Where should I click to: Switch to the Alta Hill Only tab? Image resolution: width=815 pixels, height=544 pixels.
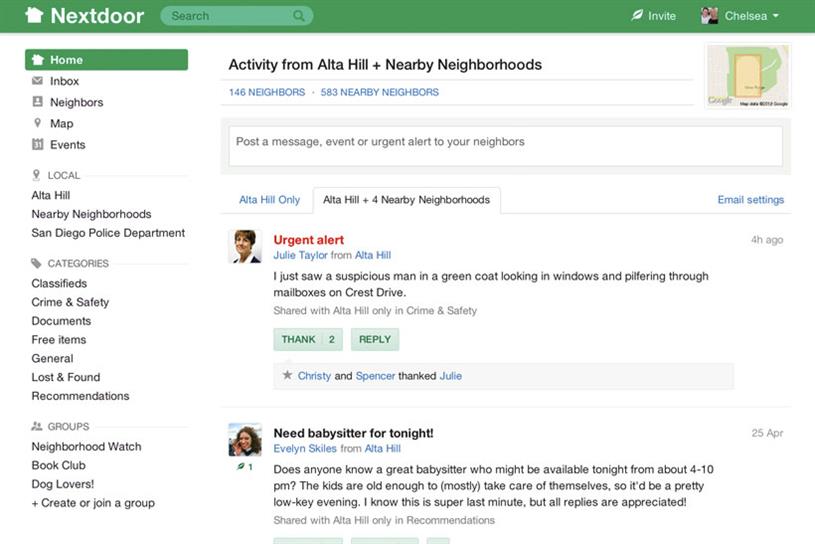pos(269,200)
